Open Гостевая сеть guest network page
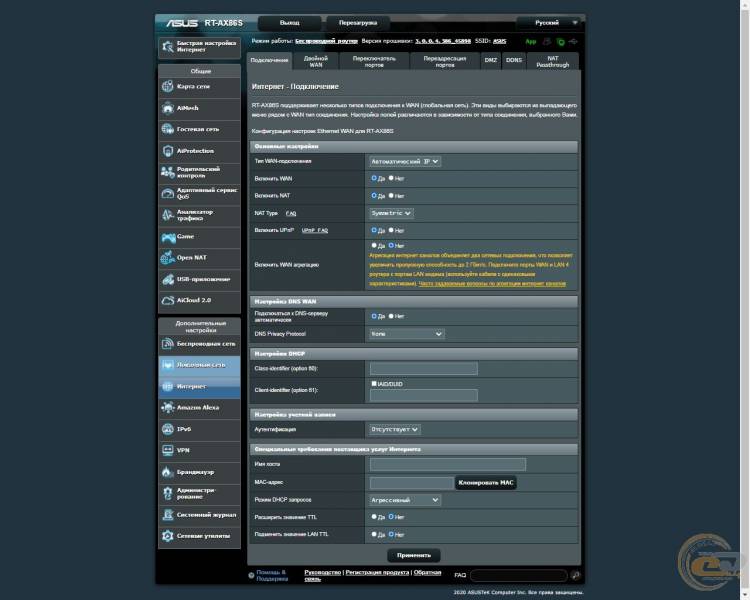Viewport: 750px width, 600px height. point(199,129)
